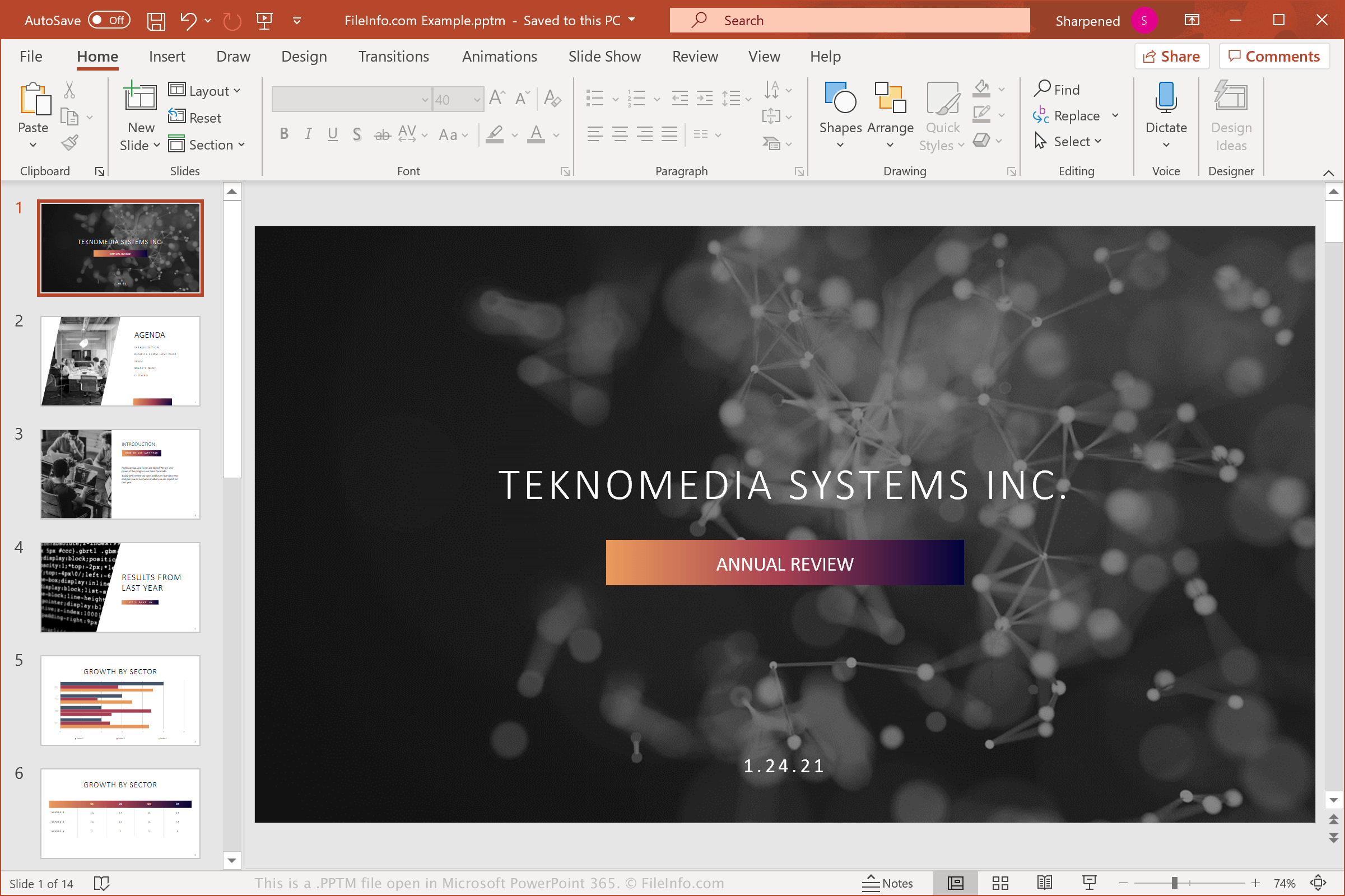Select the Italic formatting icon
Viewport: 1345px width, 896px height.
(x=308, y=134)
